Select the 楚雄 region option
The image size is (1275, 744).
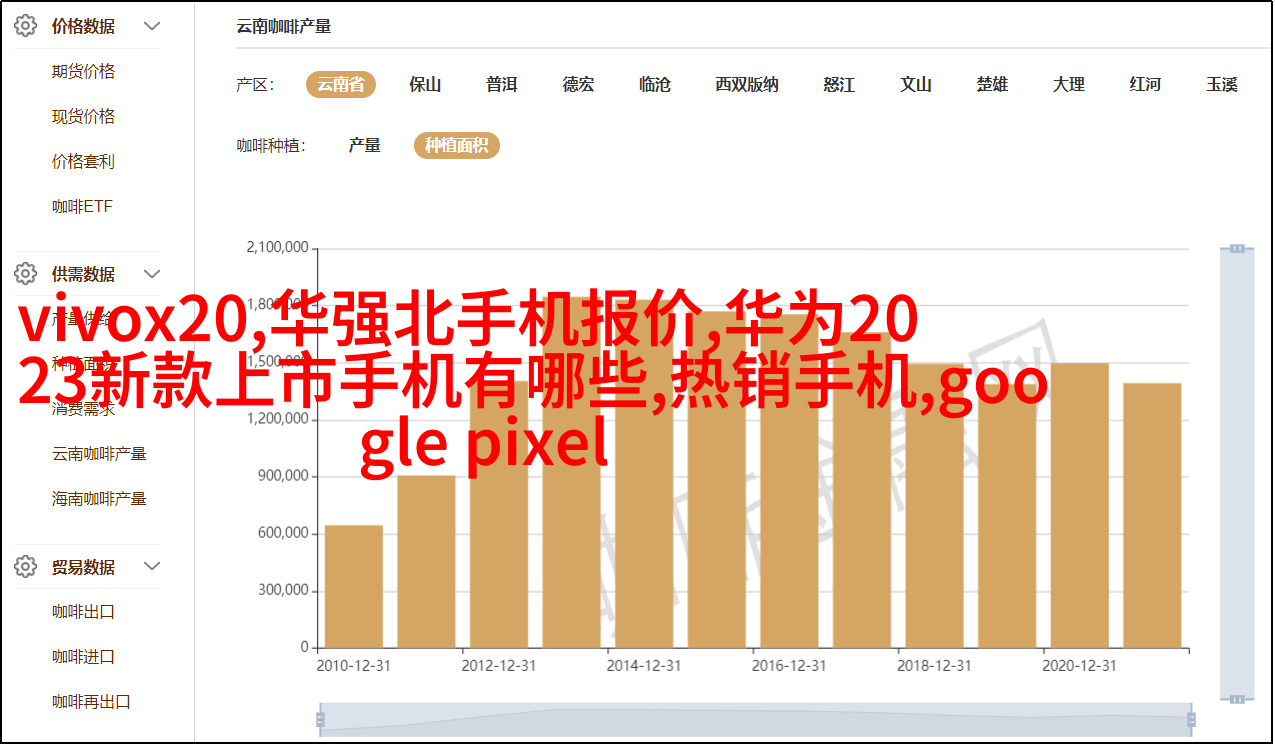tap(993, 85)
